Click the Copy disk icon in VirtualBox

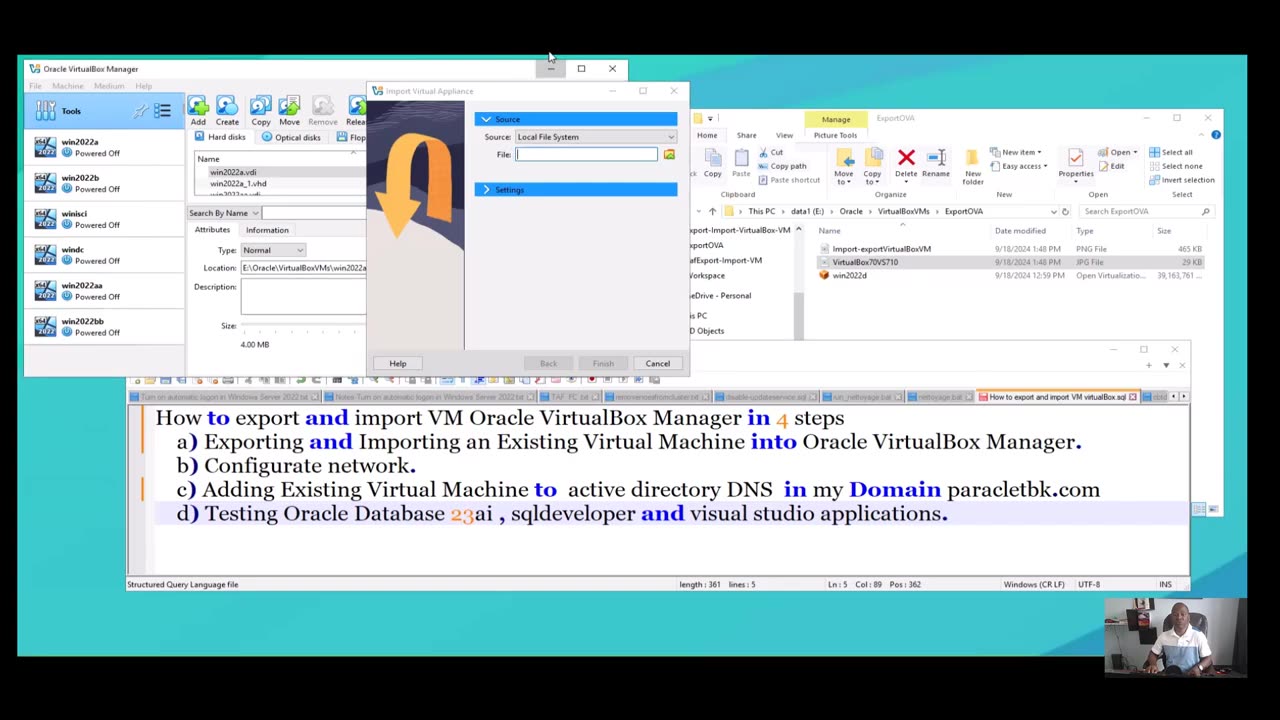[261, 106]
